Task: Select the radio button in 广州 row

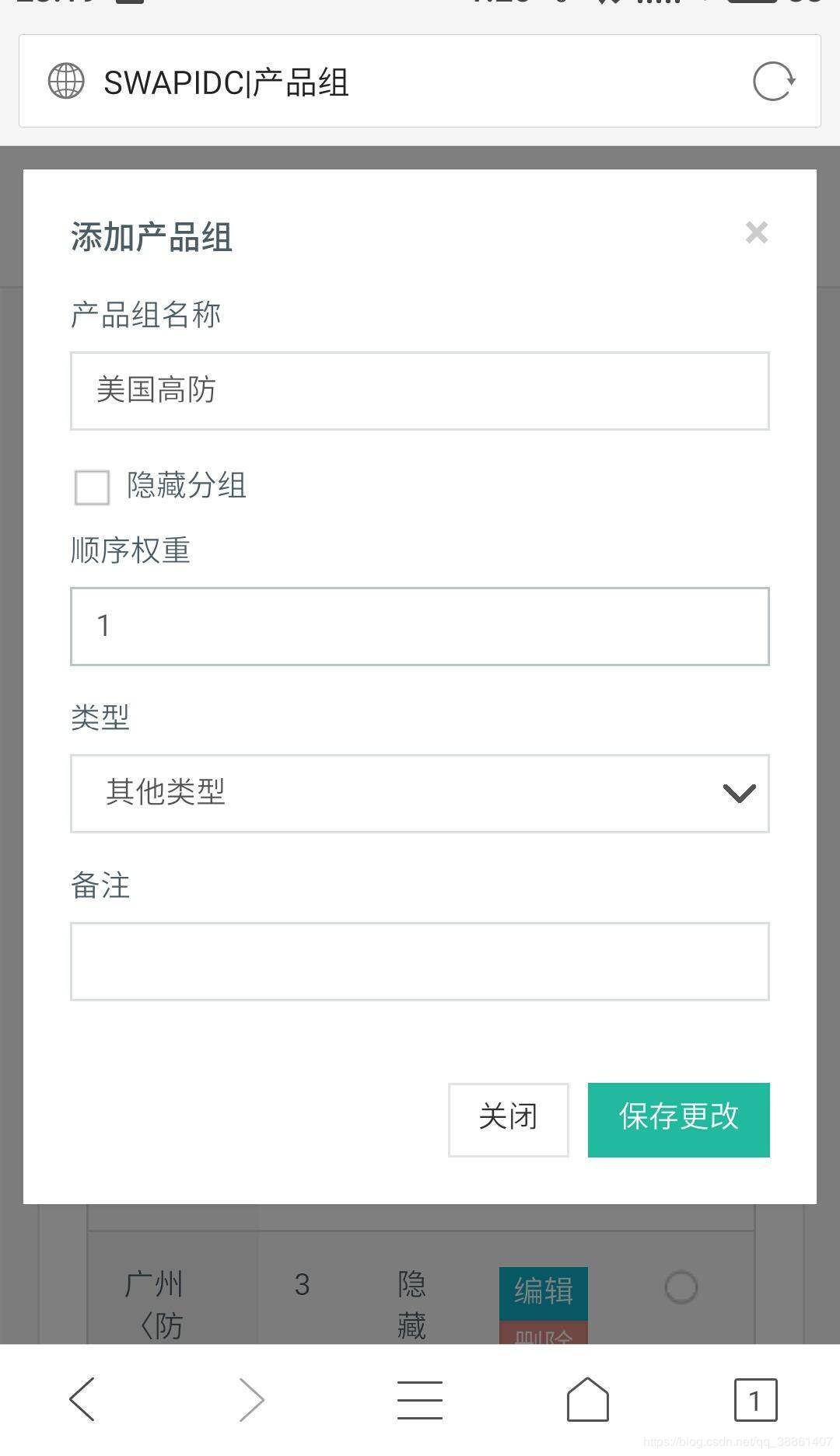Action: coord(681,1287)
